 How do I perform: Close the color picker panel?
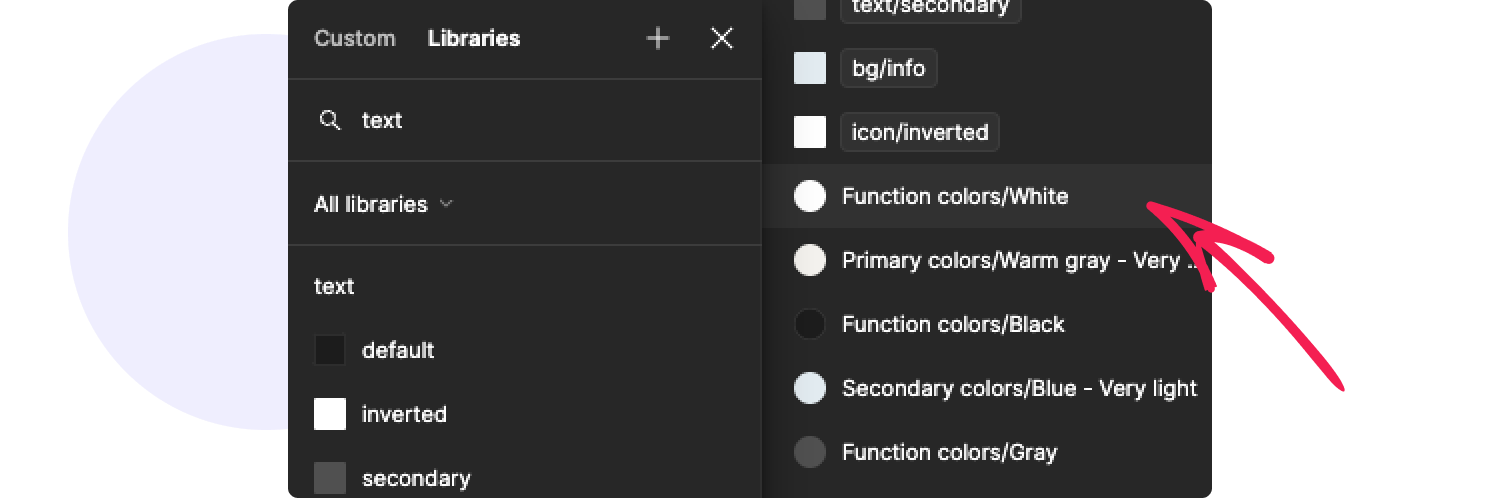pyautogui.click(x=722, y=39)
